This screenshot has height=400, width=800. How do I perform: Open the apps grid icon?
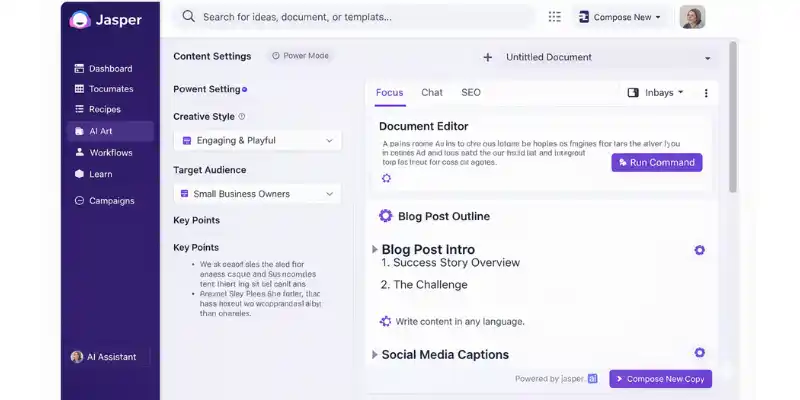pos(555,17)
